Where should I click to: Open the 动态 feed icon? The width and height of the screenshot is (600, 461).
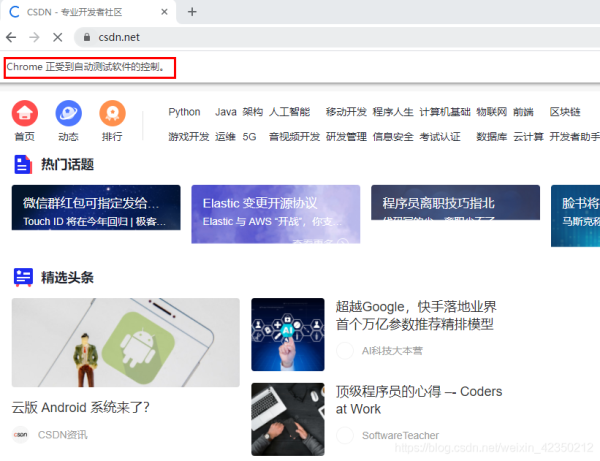(x=68, y=113)
